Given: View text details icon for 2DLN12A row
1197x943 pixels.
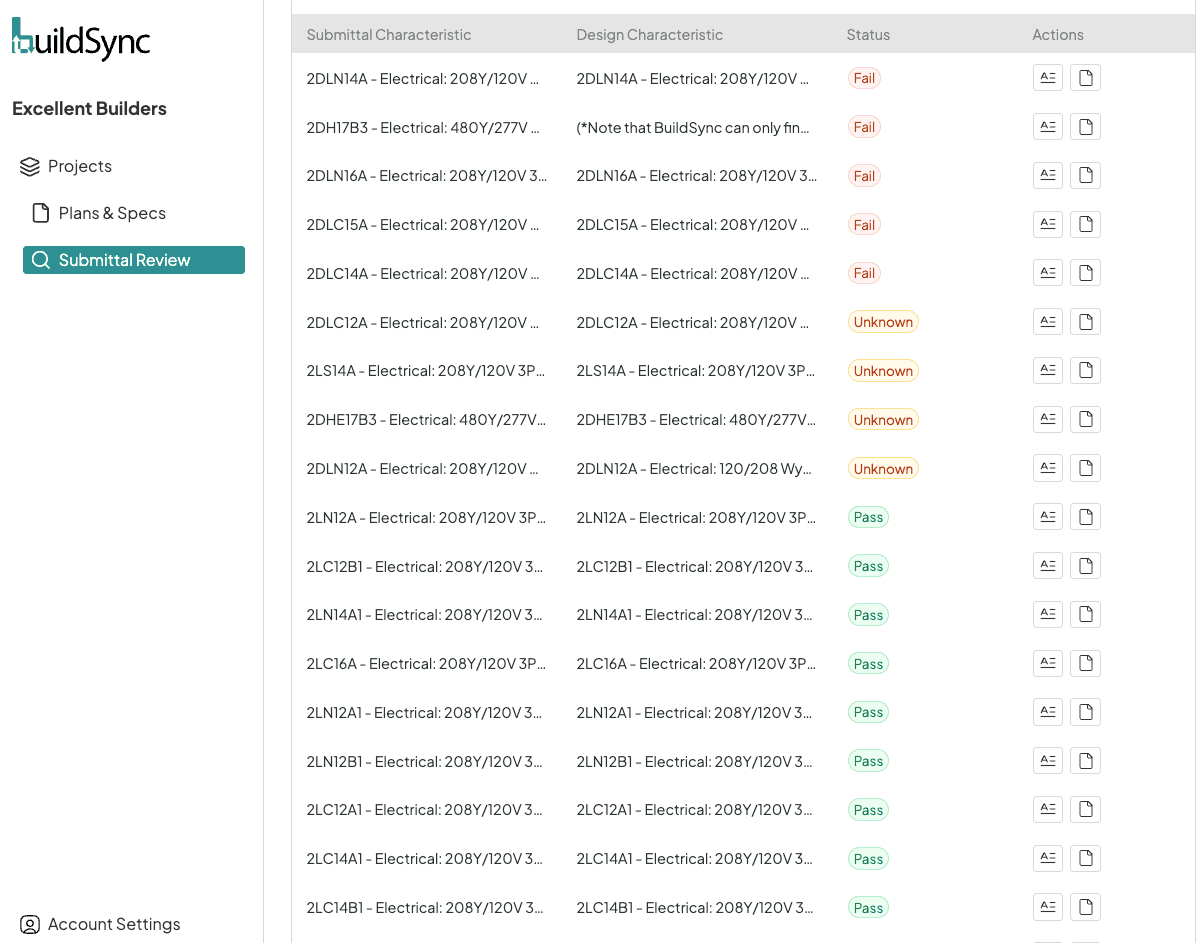Looking at the screenshot, I should (1048, 469).
